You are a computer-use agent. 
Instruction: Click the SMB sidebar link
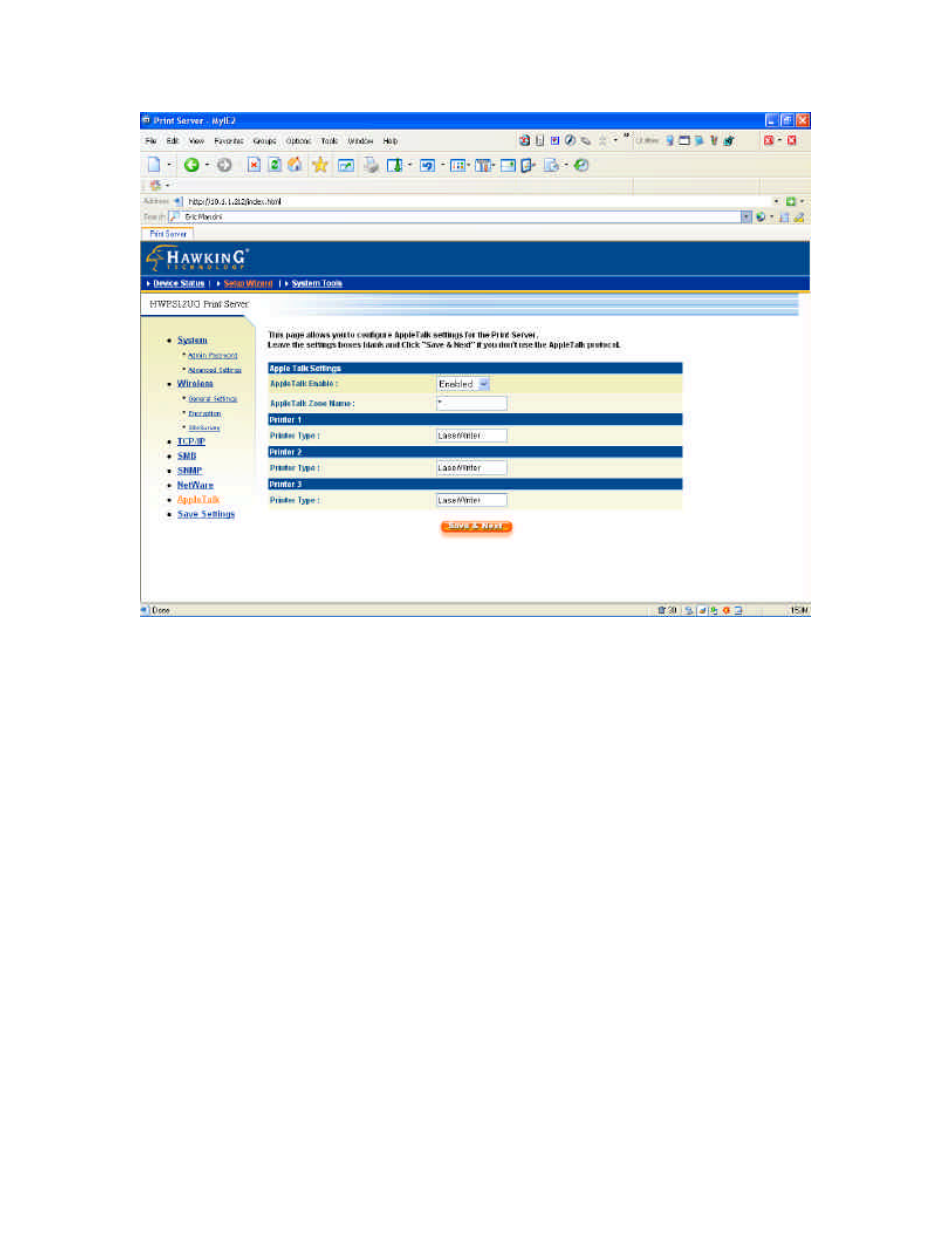pyautogui.click(x=187, y=456)
